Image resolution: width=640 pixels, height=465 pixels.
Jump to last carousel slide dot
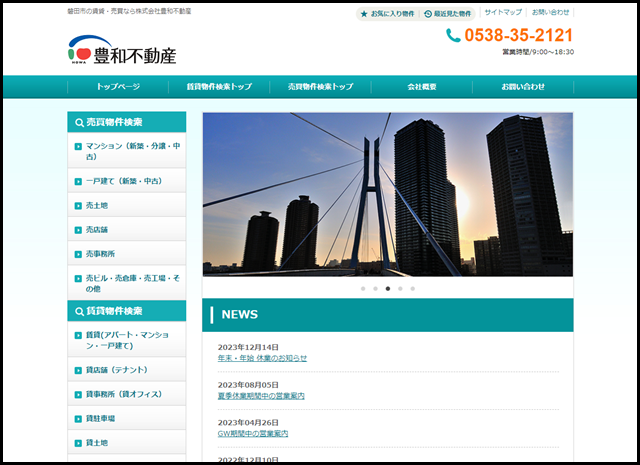(x=412, y=288)
